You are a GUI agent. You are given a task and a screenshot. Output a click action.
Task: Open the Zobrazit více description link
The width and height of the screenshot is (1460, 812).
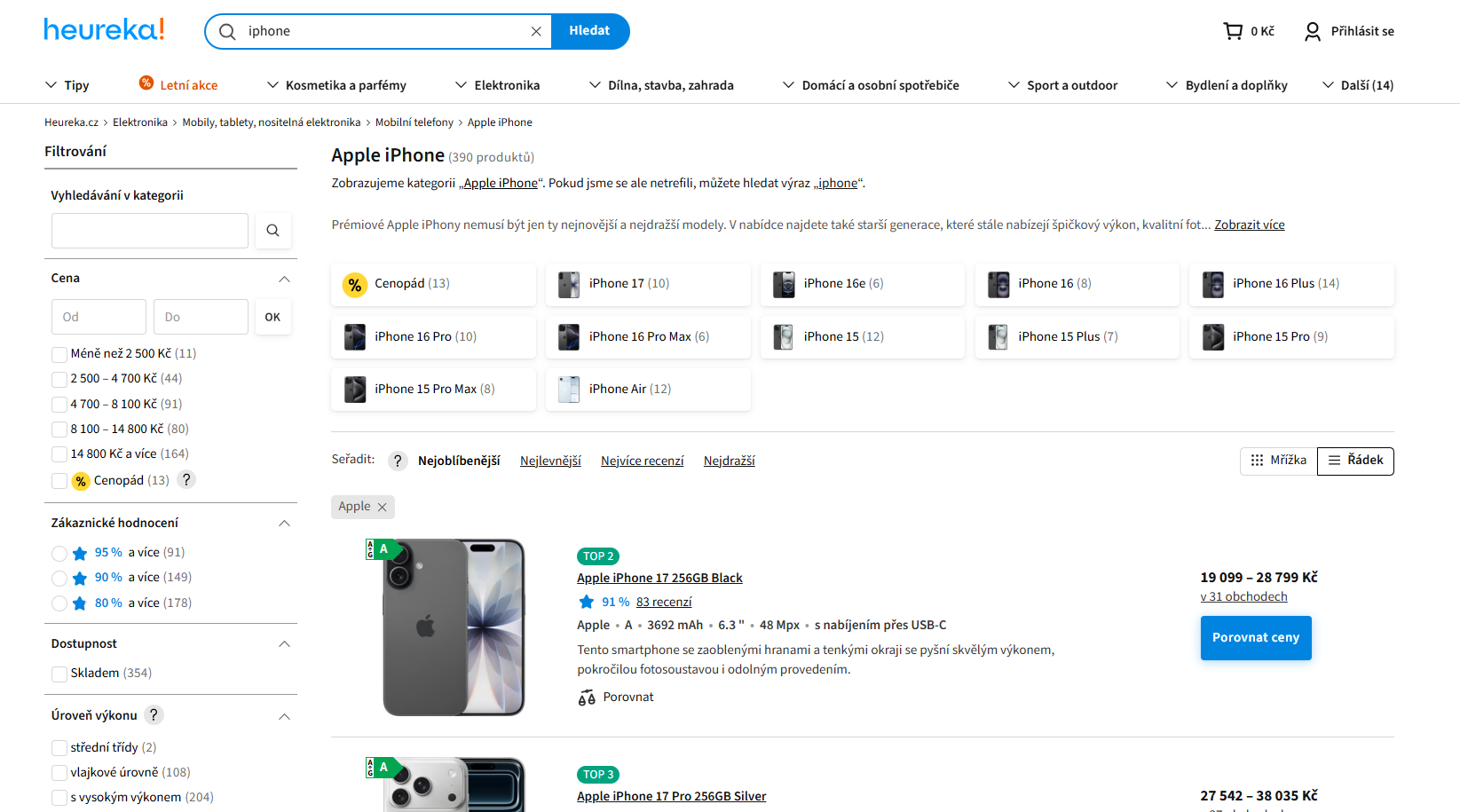tap(1250, 225)
